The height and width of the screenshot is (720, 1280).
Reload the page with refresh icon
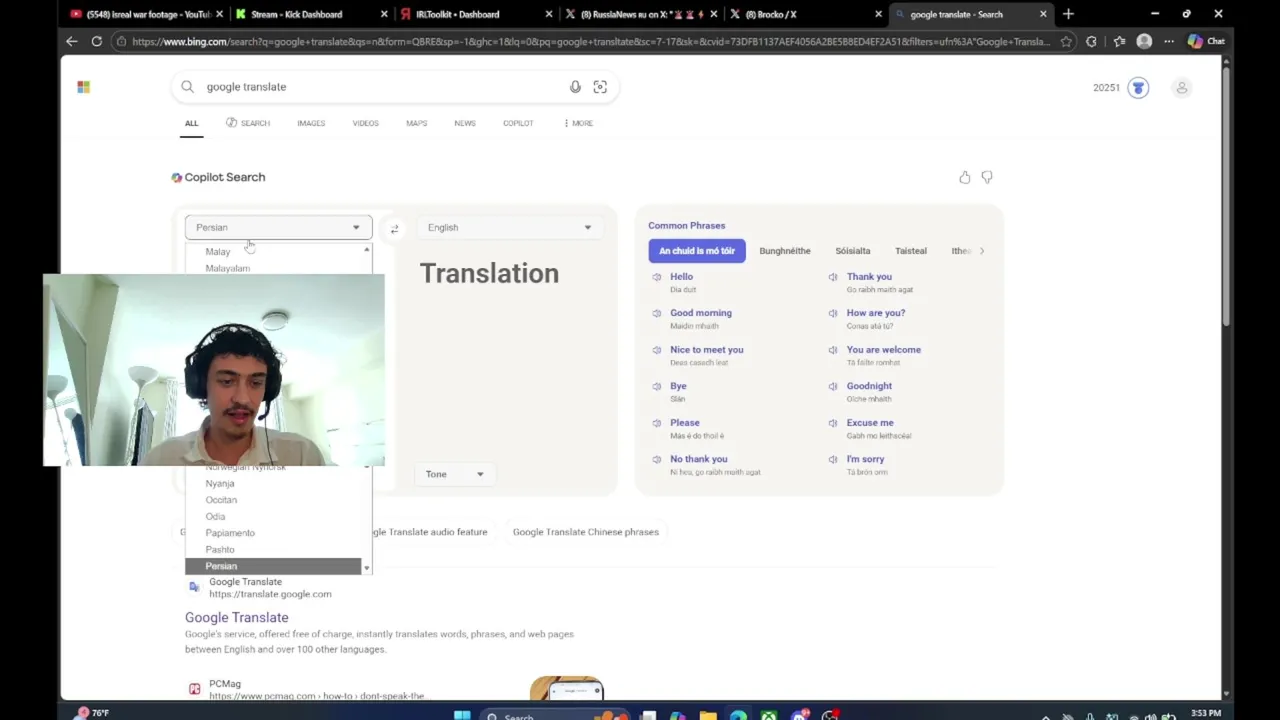[97, 41]
